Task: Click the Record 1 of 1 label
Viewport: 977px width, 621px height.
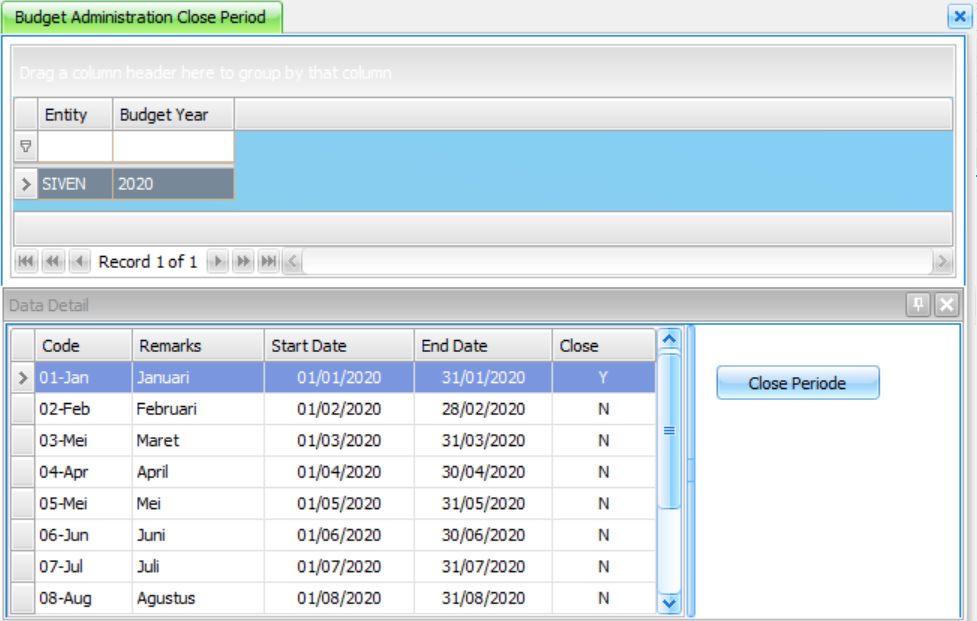Action: pyautogui.click(x=148, y=262)
